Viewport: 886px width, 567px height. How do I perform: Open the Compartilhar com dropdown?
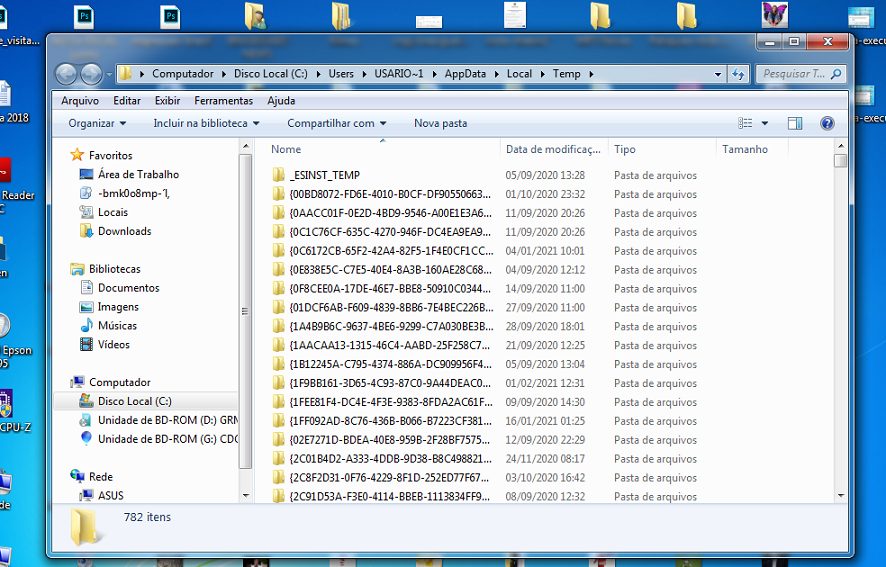[x=337, y=123]
